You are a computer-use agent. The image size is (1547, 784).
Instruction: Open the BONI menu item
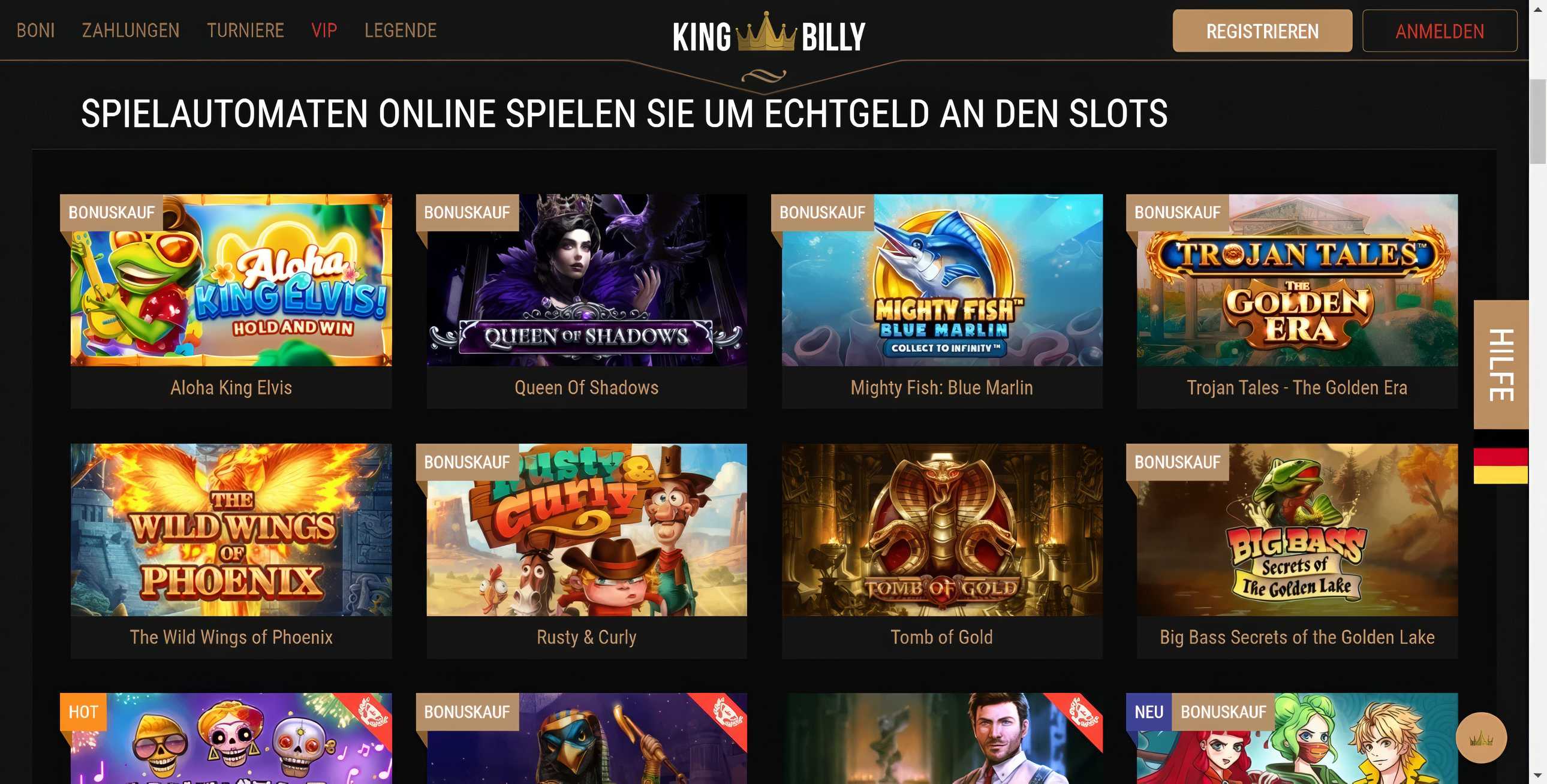pos(35,30)
